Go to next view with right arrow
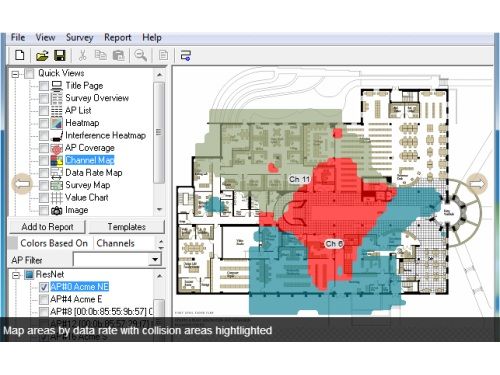 tap(478, 183)
